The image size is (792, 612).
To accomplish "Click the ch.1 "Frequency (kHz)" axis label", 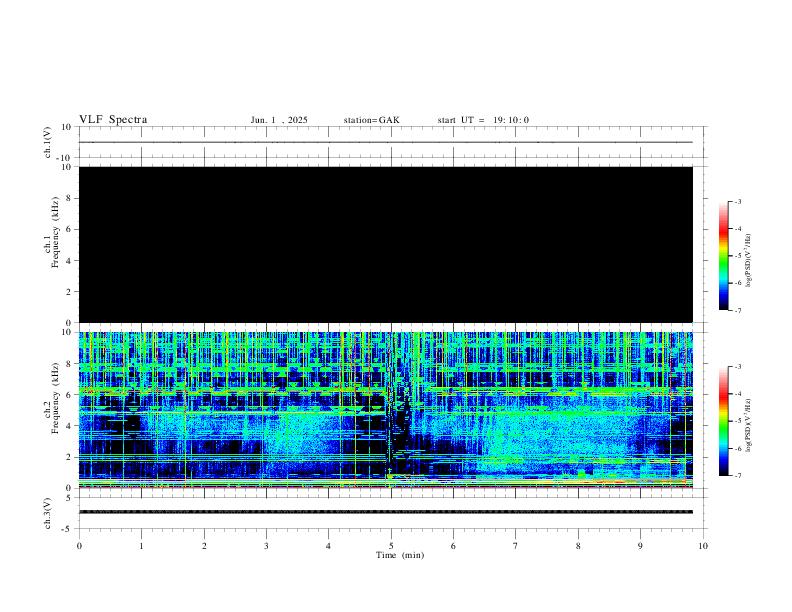I will point(56,232).
